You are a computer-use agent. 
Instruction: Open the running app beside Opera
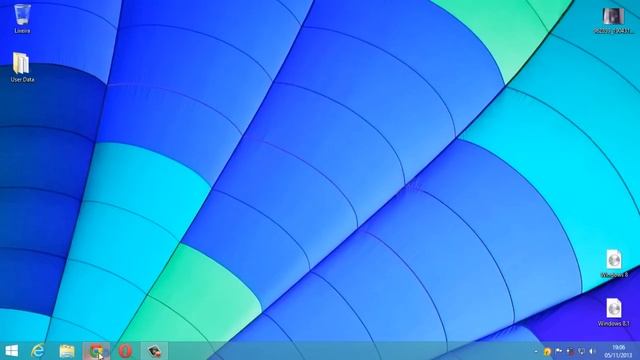(154, 351)
